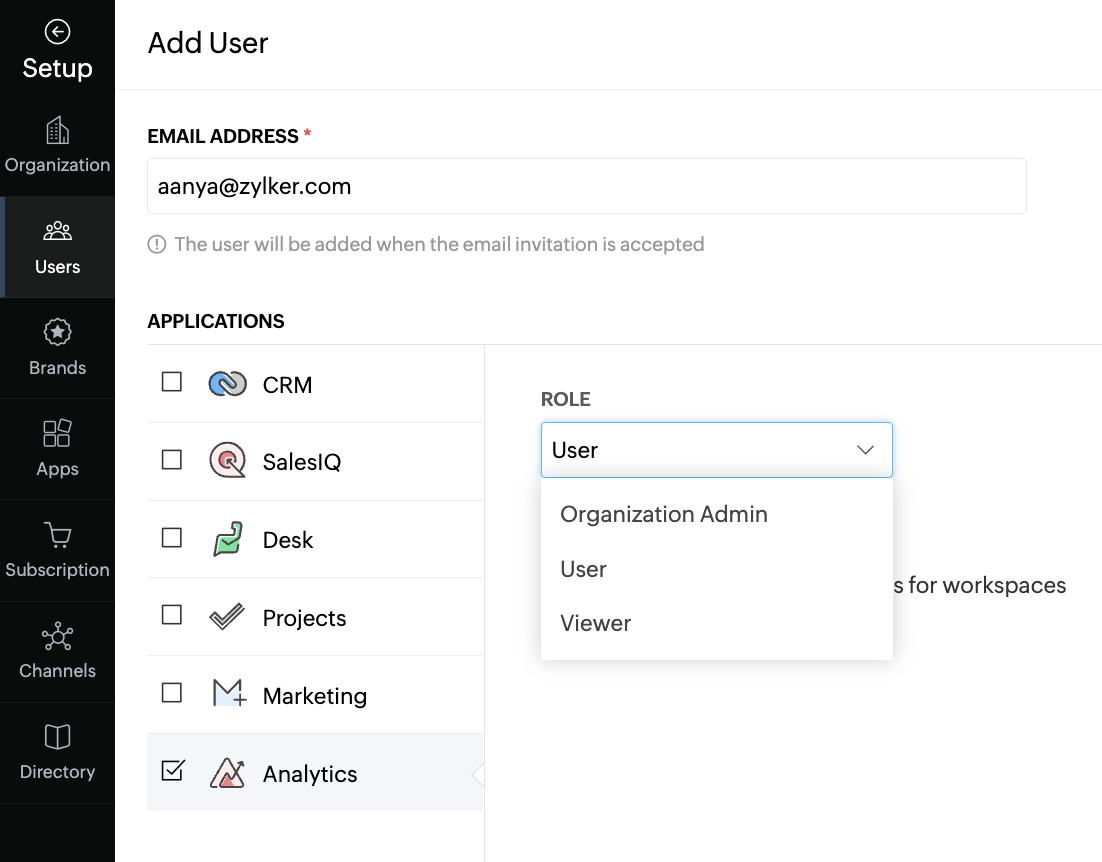
Task: Select the Users people icon
Action: [57, 230]
